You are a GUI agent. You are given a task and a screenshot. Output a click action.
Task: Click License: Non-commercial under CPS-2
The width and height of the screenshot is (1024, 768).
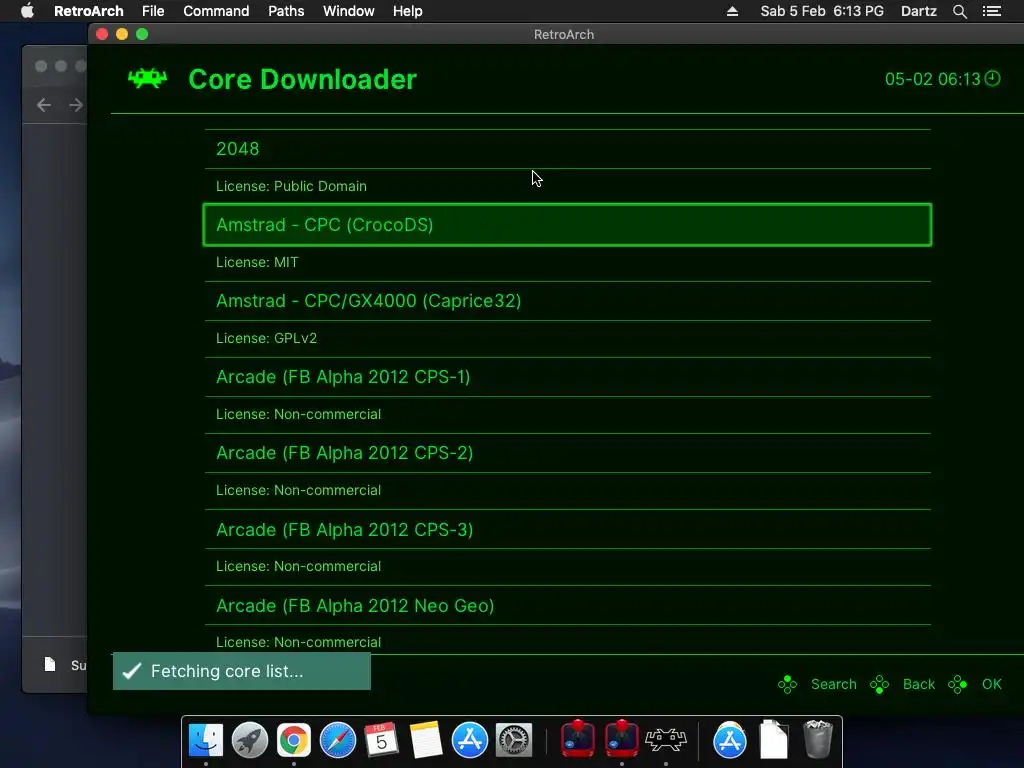tap(298, 490)
